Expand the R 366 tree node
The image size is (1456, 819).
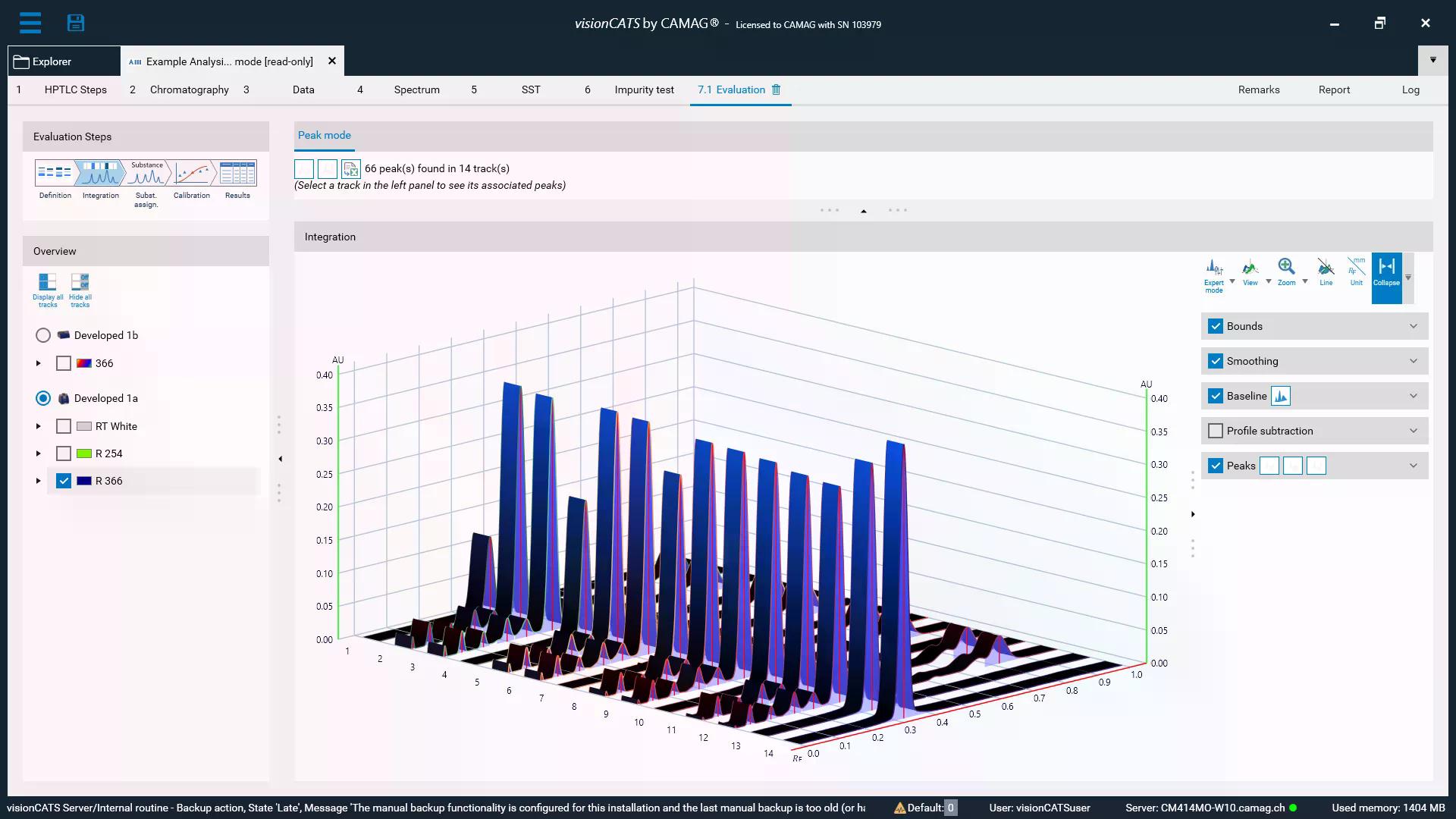38,481
